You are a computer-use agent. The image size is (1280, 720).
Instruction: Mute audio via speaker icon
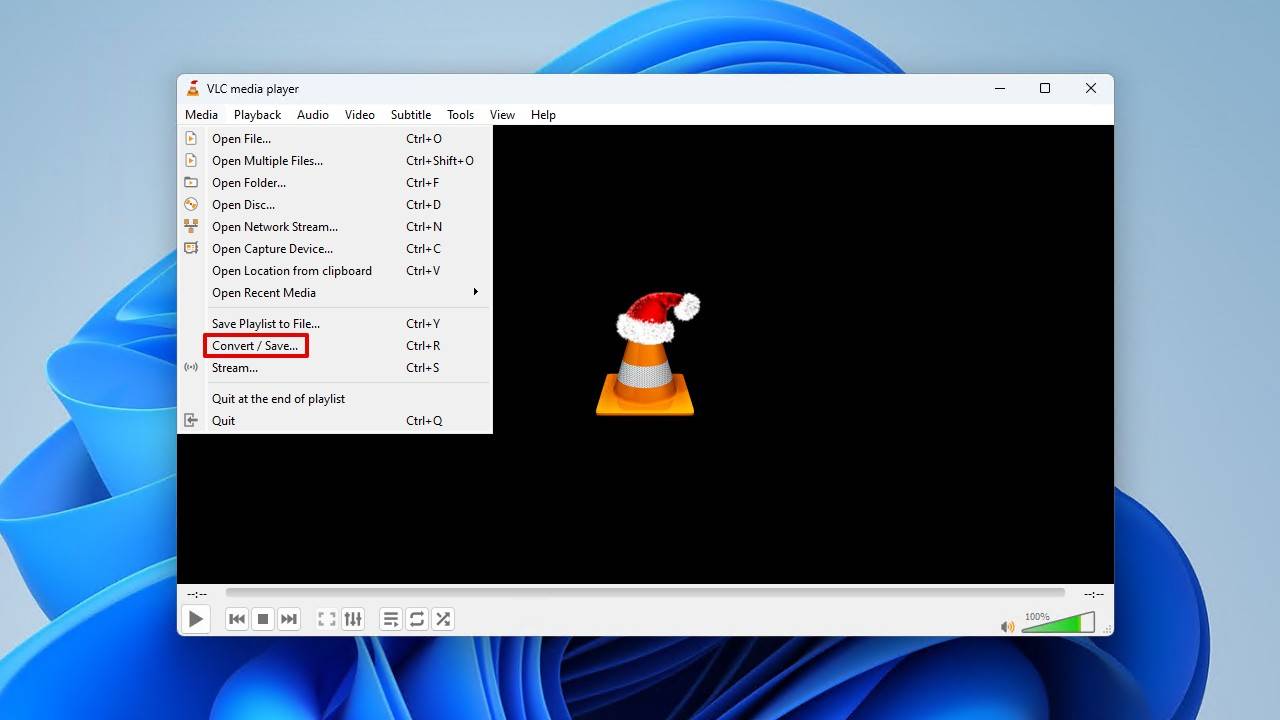pos(1008,627)
